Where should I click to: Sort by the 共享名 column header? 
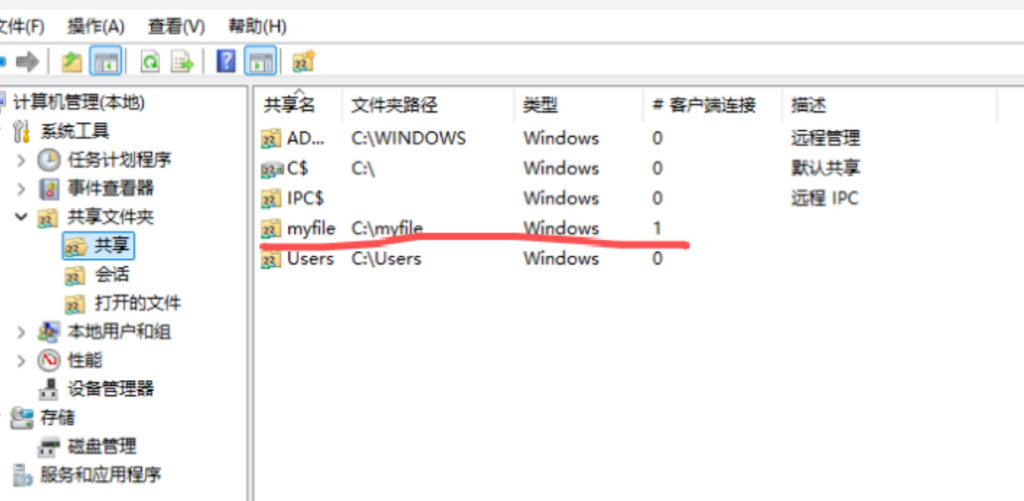(289, 105)
